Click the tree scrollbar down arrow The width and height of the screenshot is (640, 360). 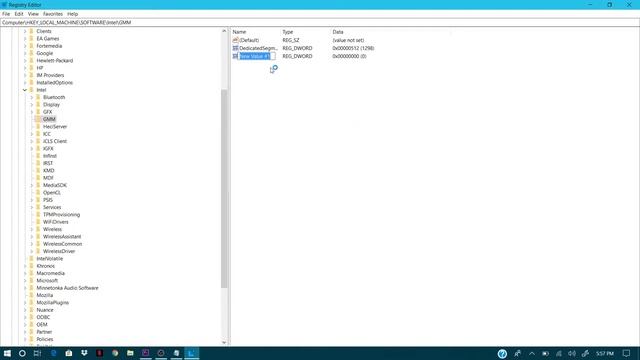pyautogui.click(x=224, y=342)
